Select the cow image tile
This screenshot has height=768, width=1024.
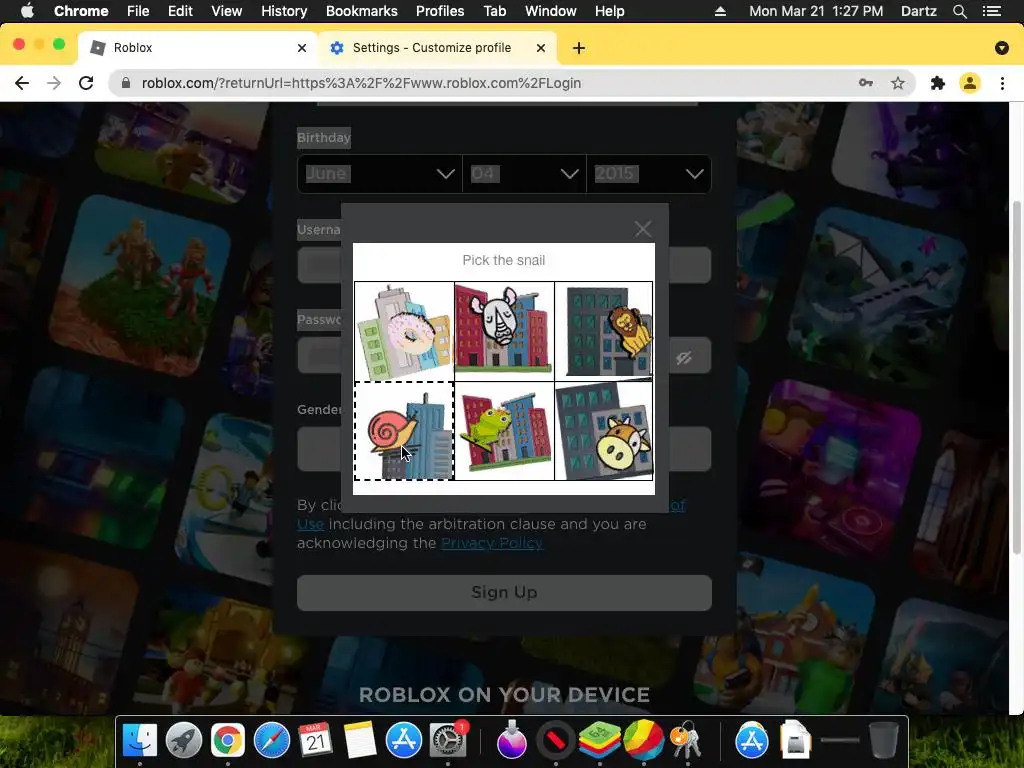click(x=603, y=431)
